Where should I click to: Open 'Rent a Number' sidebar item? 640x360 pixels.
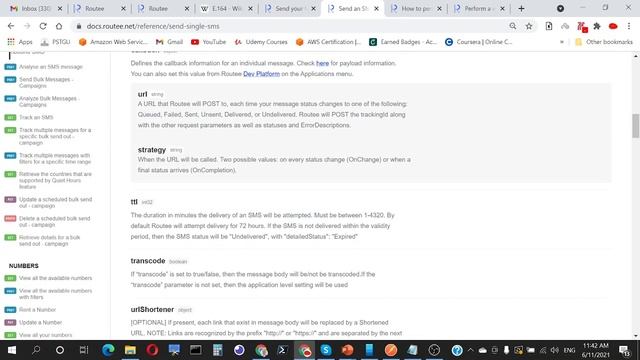pyautogui.click(x=37, y=310)
